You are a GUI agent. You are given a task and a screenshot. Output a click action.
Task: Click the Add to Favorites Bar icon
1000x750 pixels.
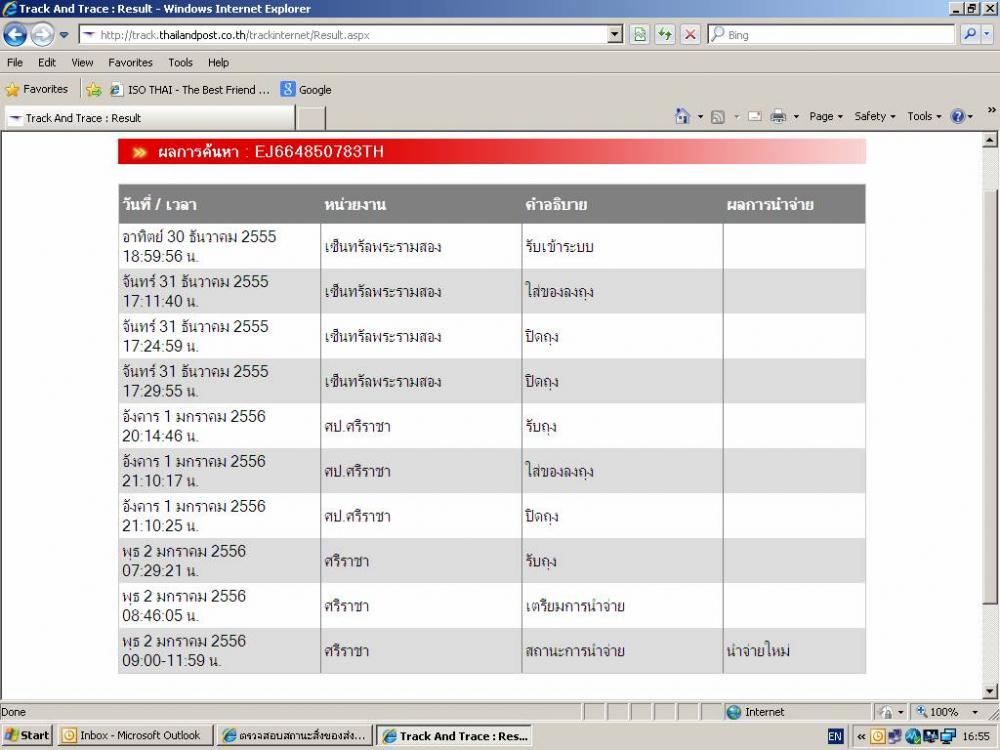tap(94, 90)
